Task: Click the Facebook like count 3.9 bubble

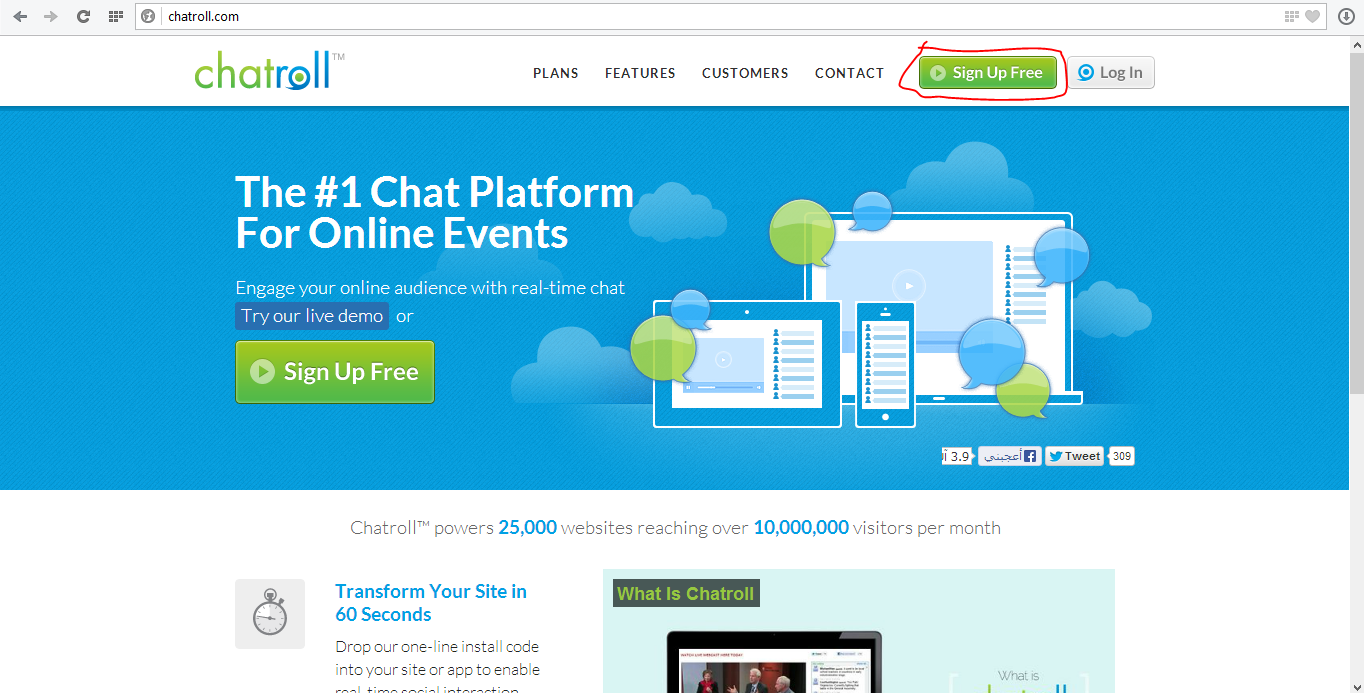Action: tap(957, 456)
